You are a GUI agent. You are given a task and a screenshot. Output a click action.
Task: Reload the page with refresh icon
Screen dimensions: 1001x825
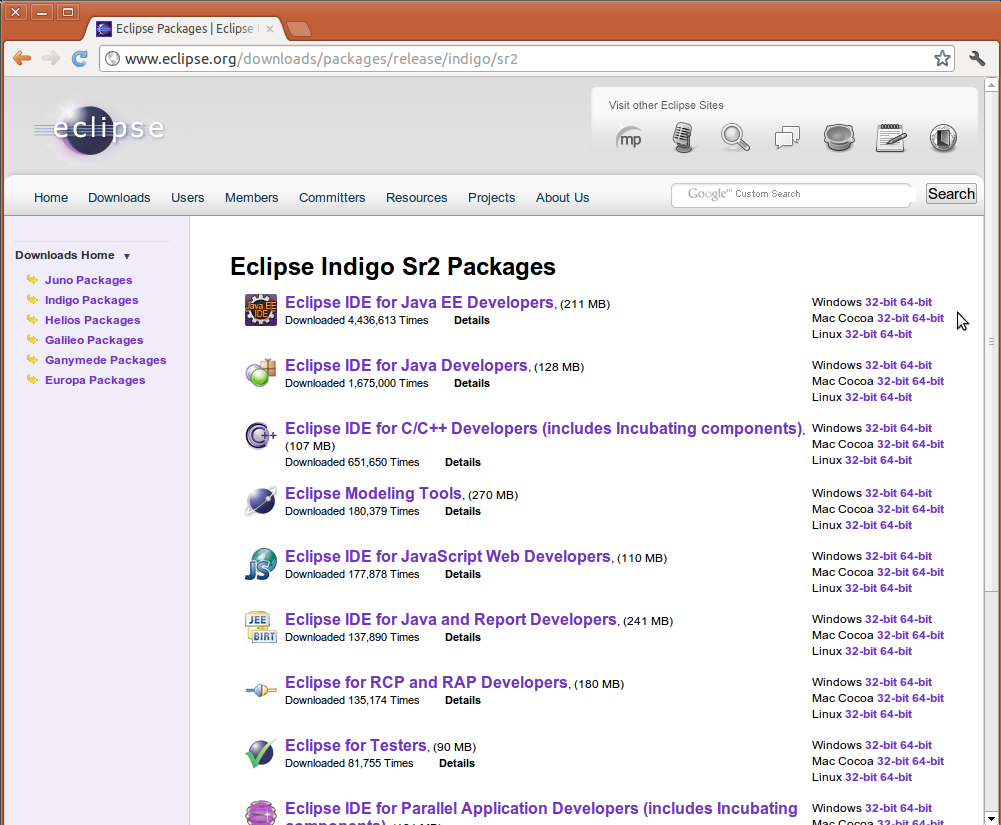pyautogui.click(x=79, y=59)
